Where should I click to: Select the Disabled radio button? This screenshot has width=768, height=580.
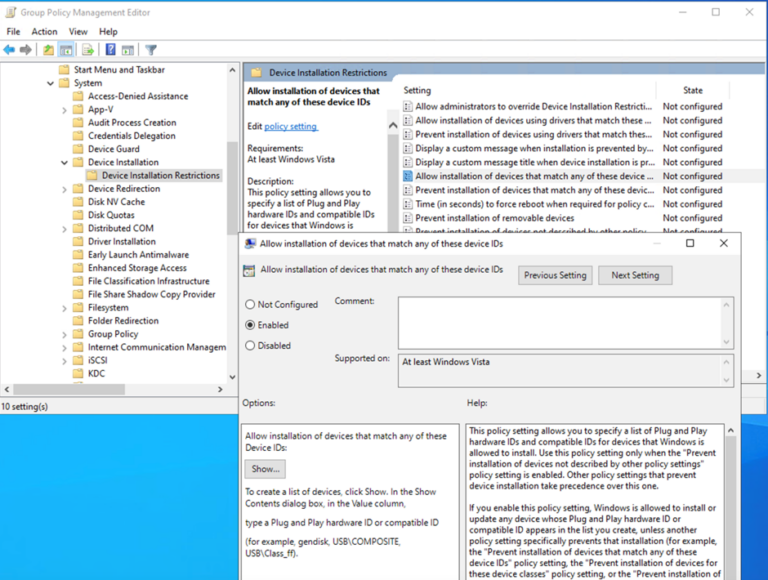(x=250, y=346)
